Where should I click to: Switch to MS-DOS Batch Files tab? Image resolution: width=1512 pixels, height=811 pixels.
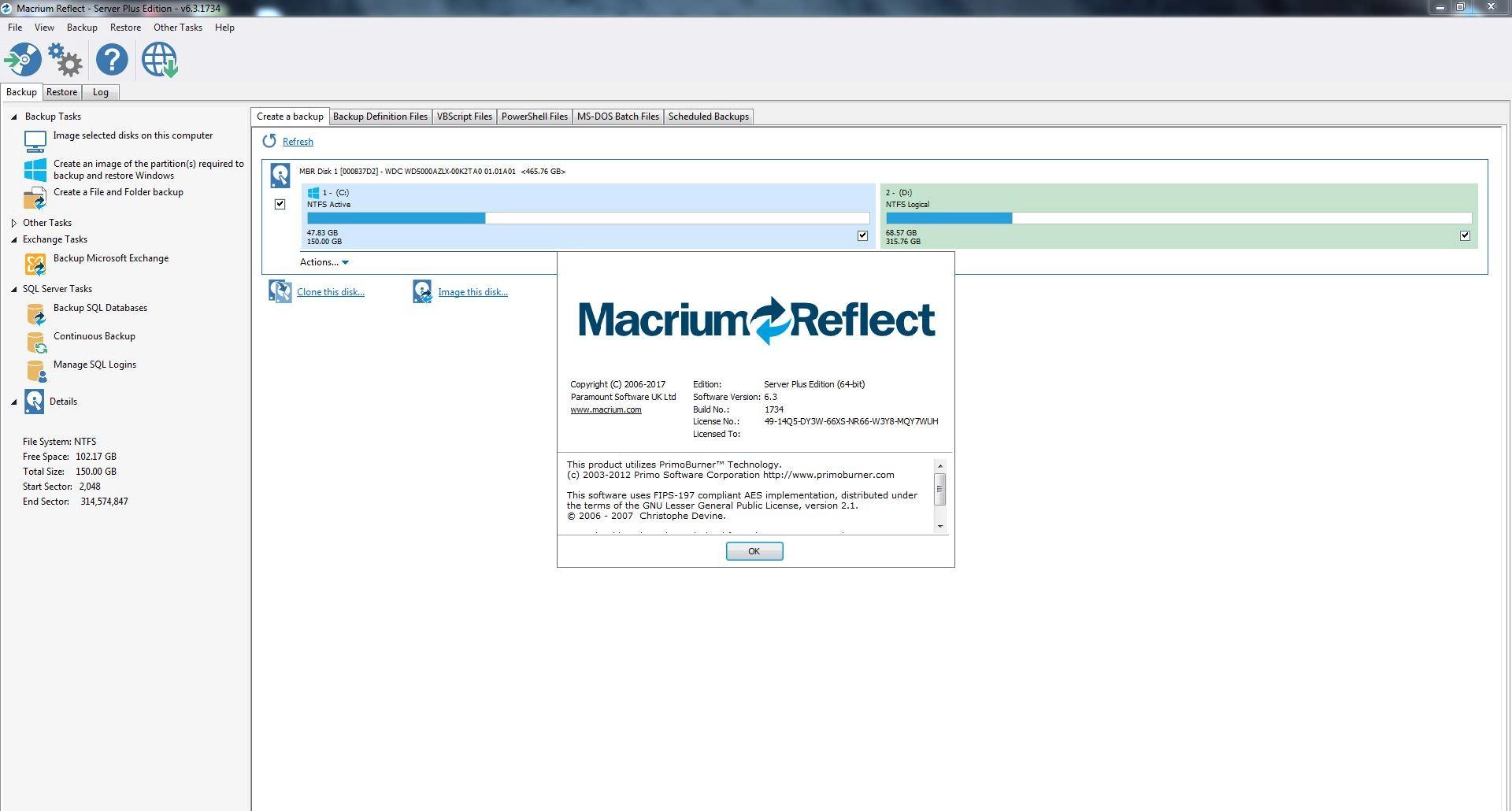point(618,117)
